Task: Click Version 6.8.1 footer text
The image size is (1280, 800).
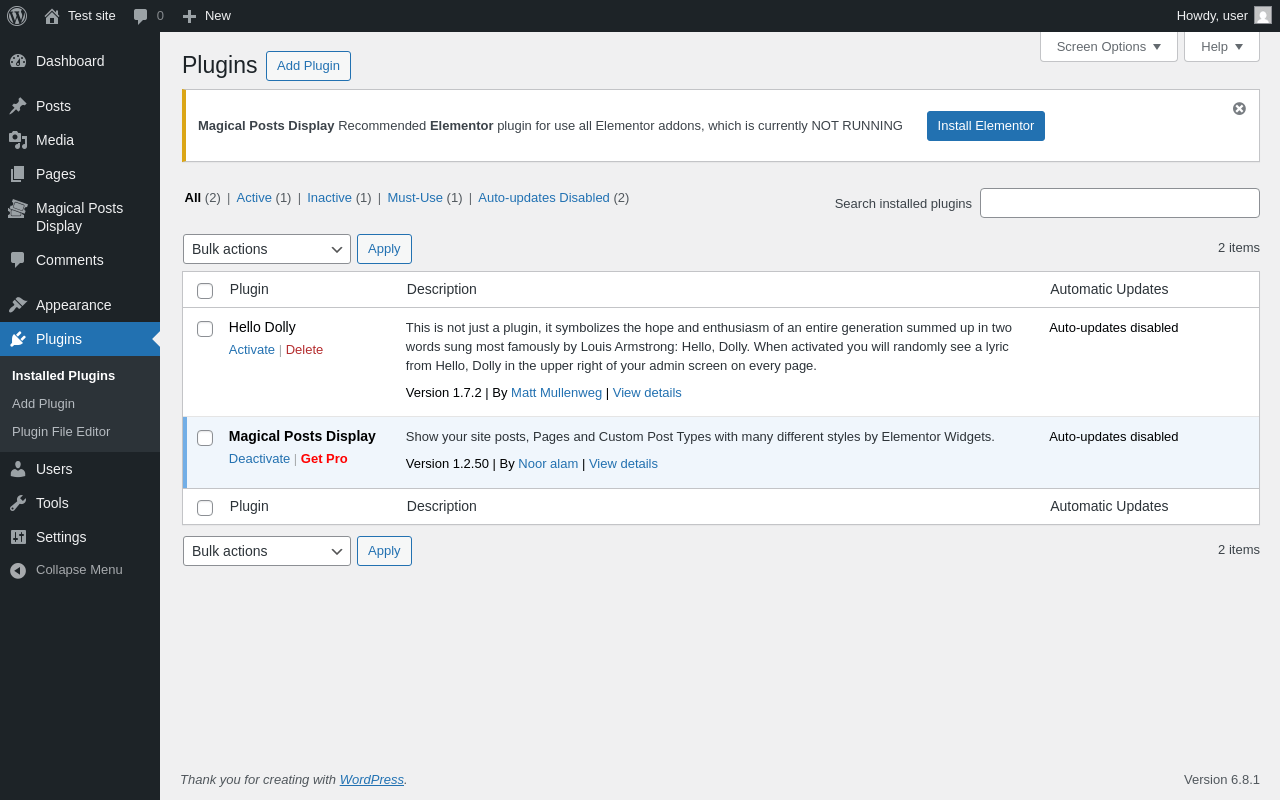Action: click(1222, 780)
